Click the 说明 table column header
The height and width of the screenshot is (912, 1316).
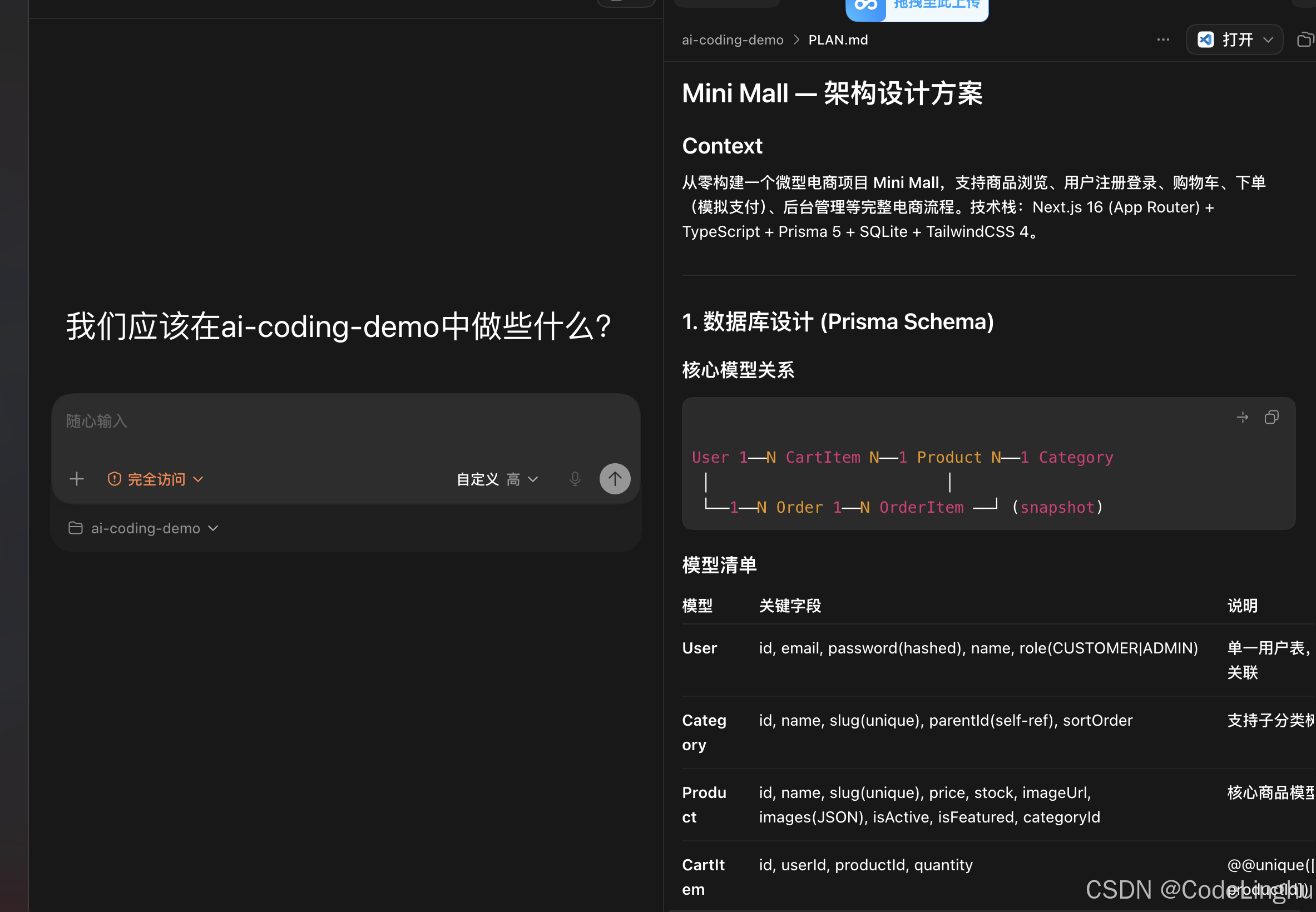(x=1242, y=606)
